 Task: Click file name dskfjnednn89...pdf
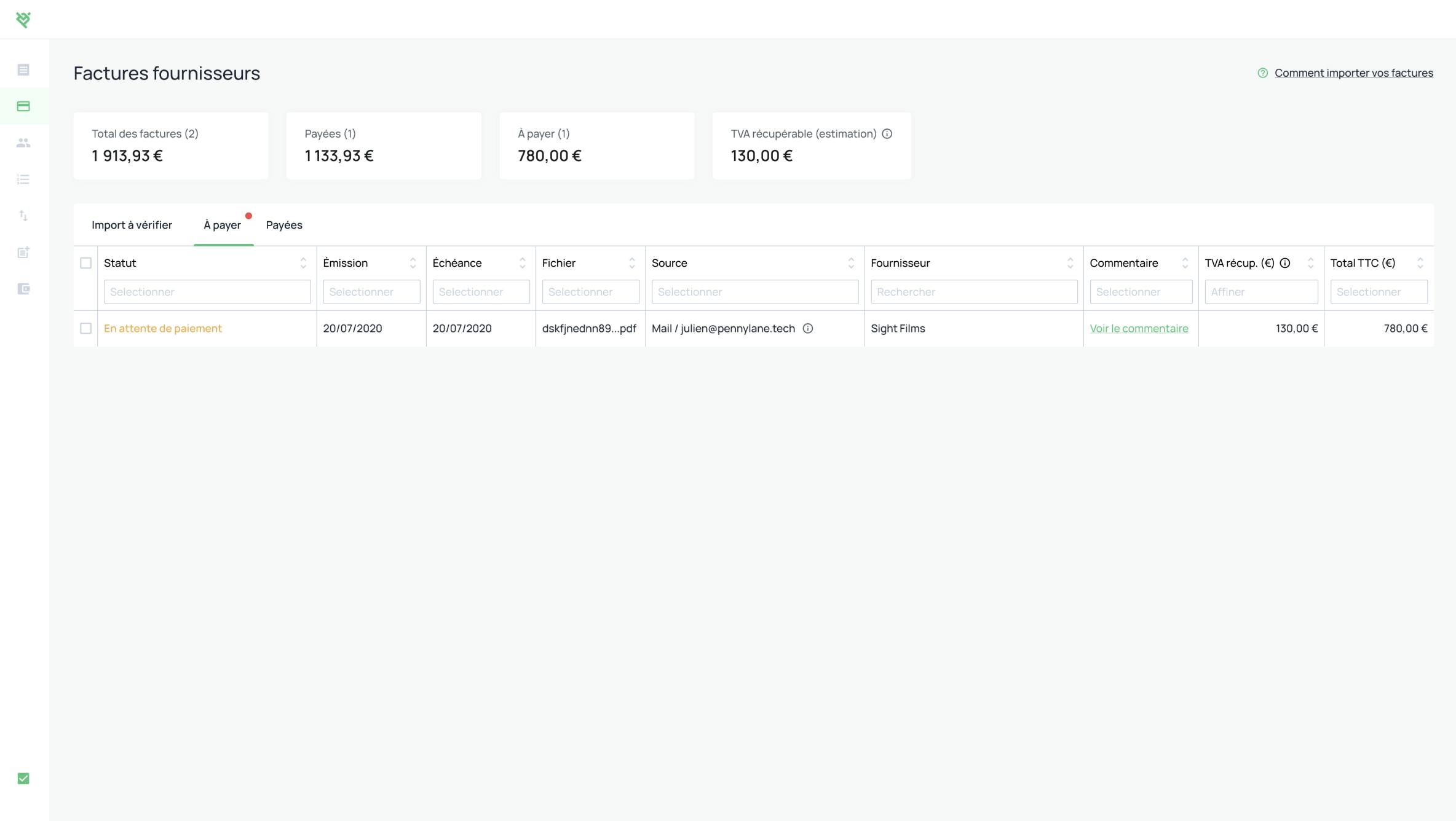click(x=589, y=329)
